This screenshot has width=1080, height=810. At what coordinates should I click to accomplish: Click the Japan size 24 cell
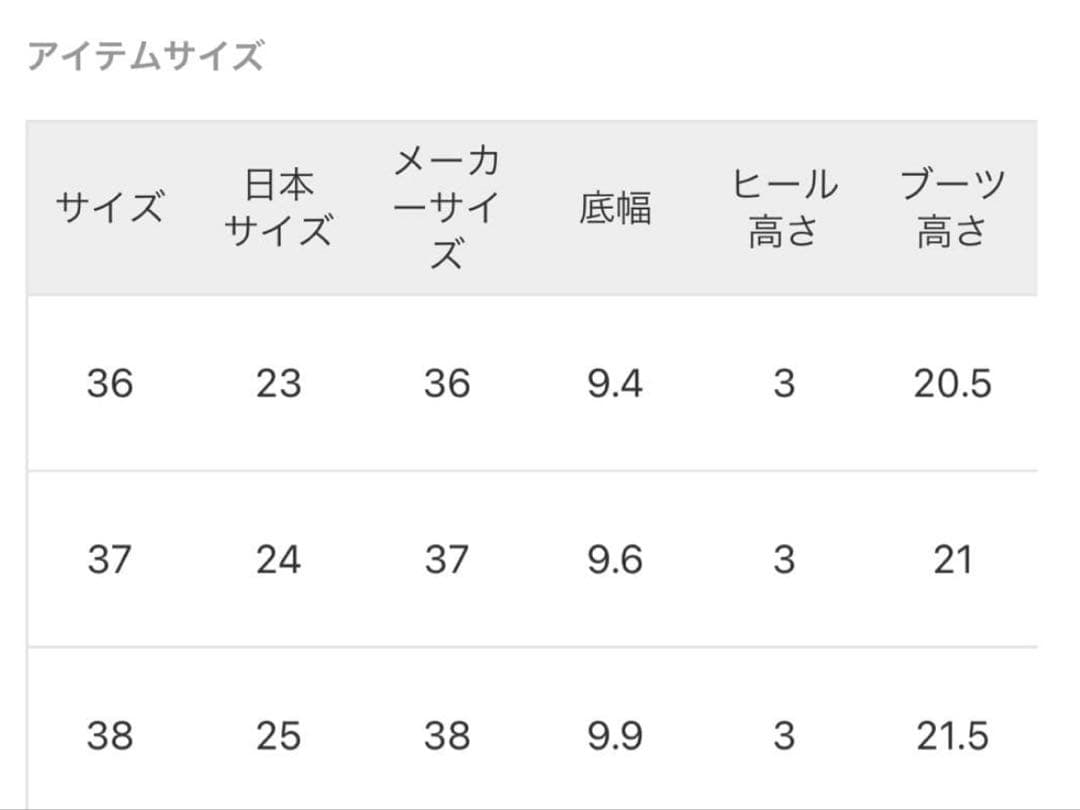pos(277,559)
